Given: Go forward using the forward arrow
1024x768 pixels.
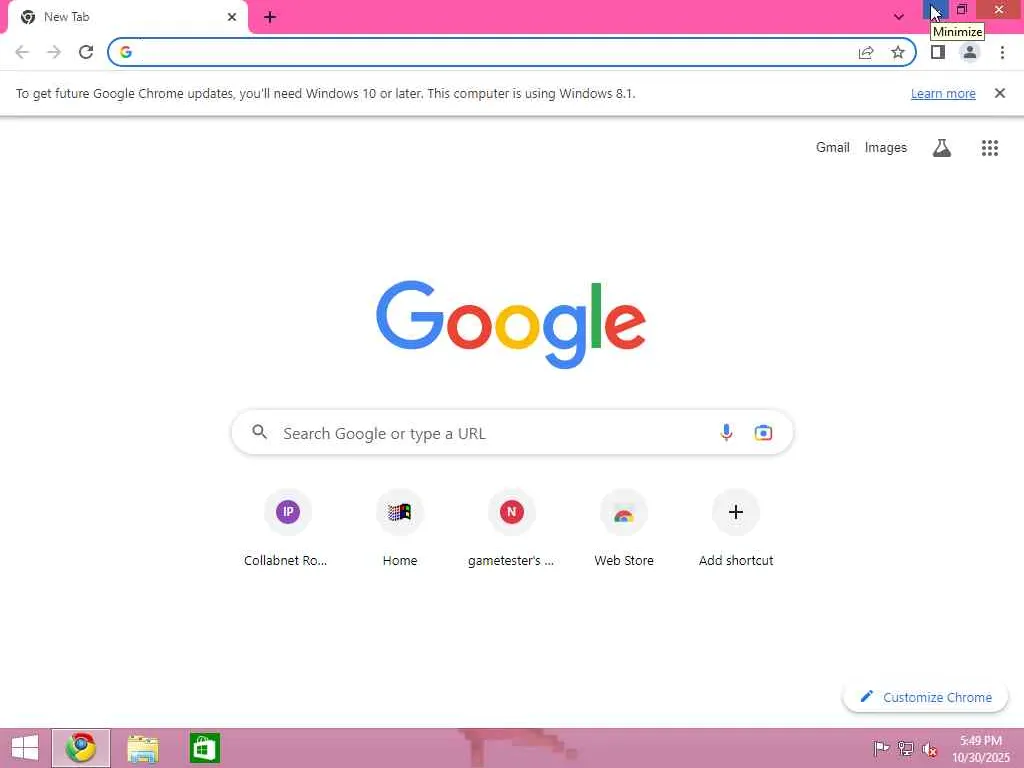Looking at the screenshot, I should point(54,52).
